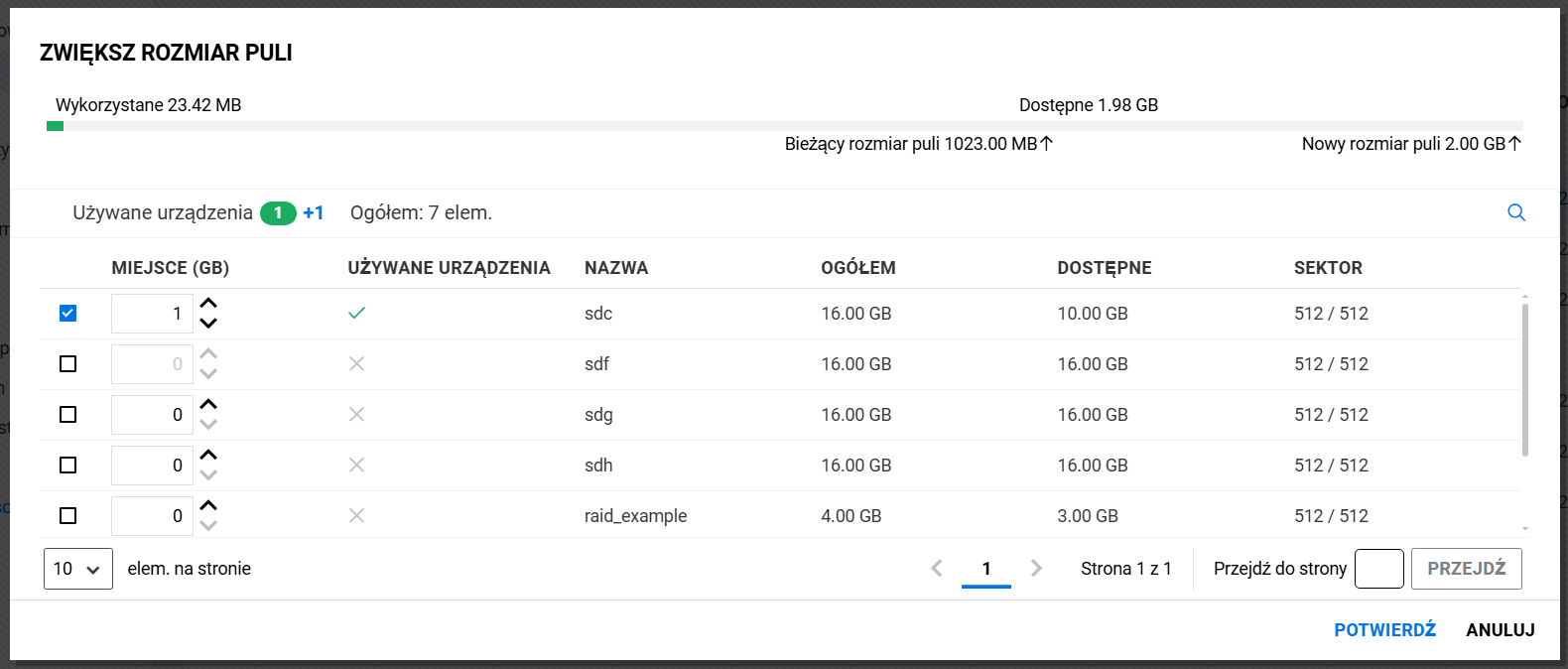Screen dimensions: 1568x669
Task: Increase sdh space with up arrow
Action: point(208,456)
